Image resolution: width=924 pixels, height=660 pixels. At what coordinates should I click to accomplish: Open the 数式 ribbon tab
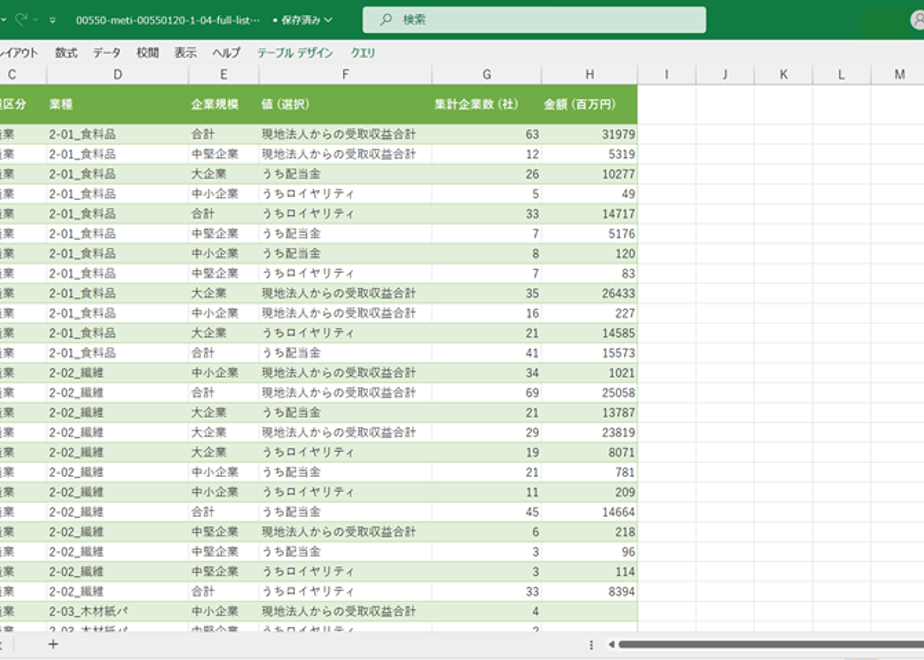click(66, 53)
